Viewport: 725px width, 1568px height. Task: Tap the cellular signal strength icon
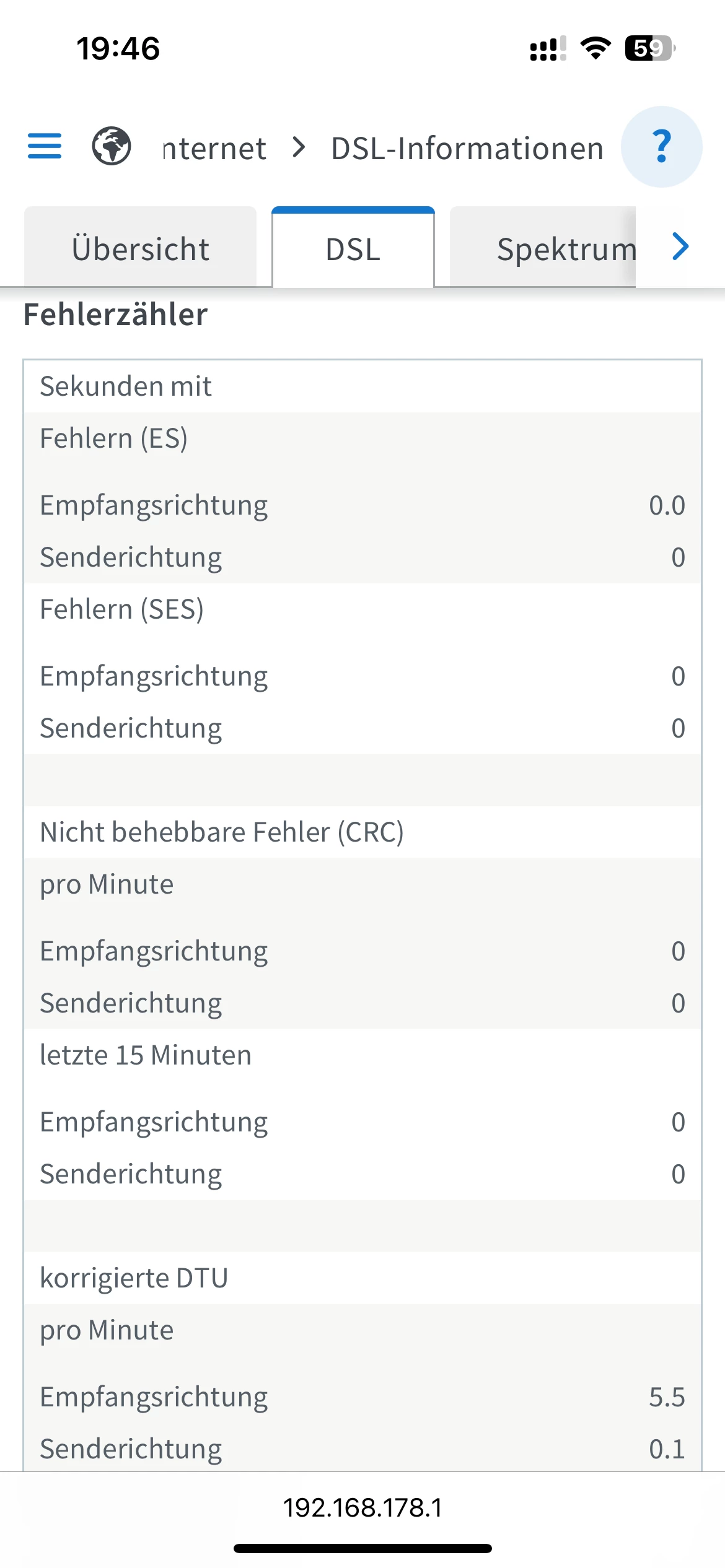548,49
